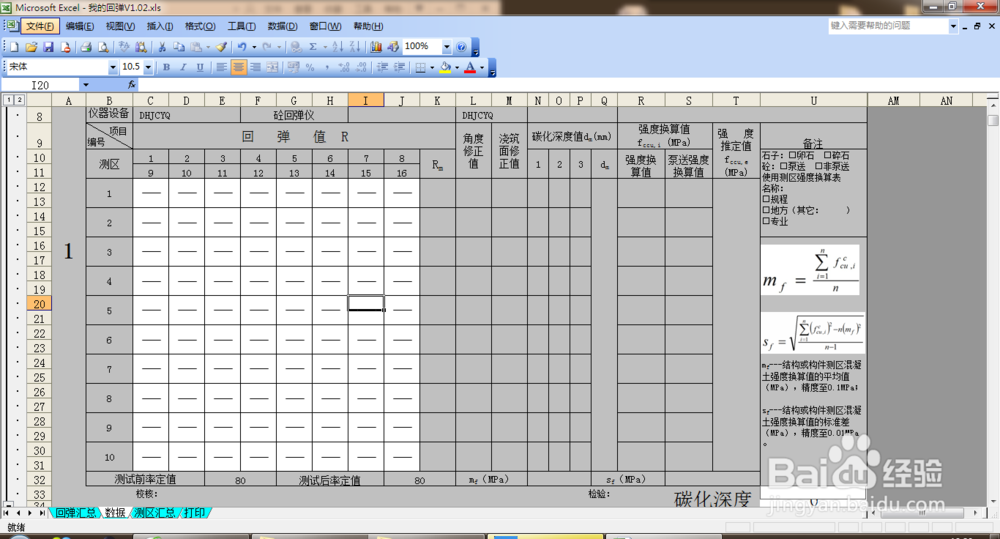Apply Comma style format
Viewport: 1000px width, 539px height.
click(327, 67)
